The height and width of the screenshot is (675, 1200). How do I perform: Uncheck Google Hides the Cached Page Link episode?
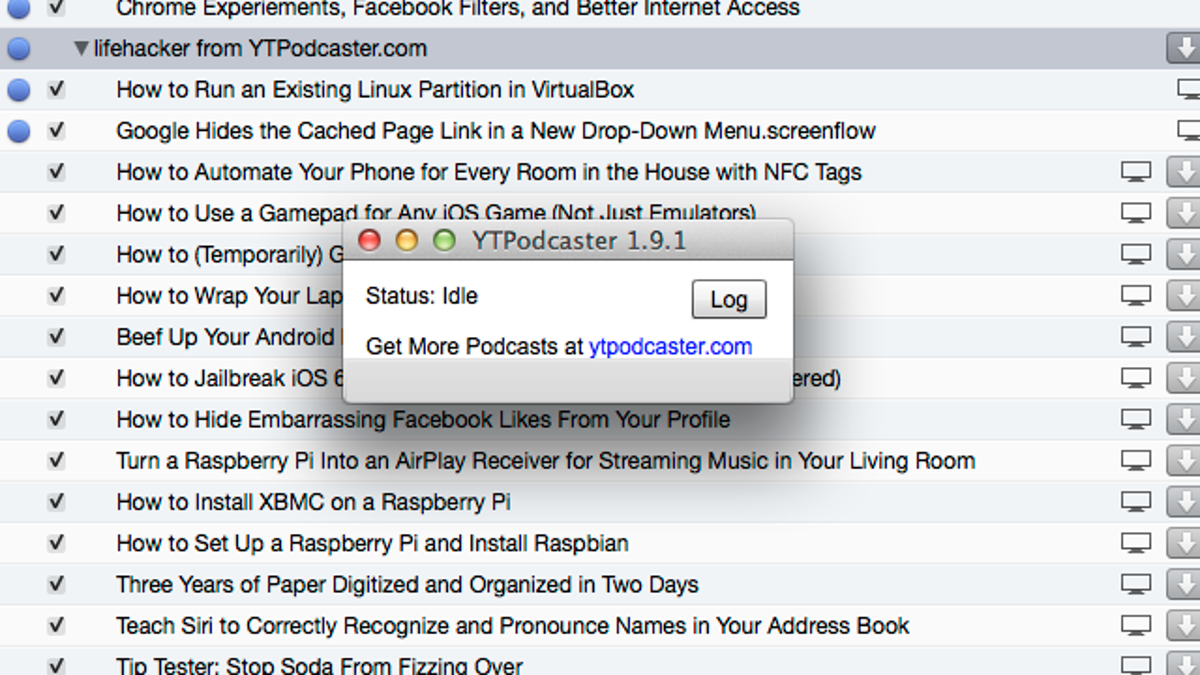pos(56,130)
